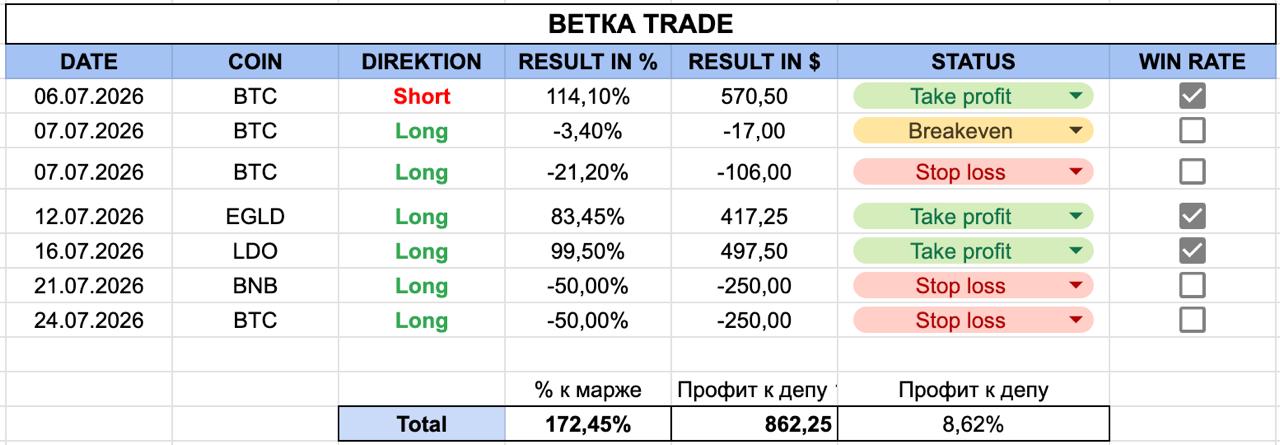Toggle win rate checkbox for EGLD trade

[x=1192, y=216]
